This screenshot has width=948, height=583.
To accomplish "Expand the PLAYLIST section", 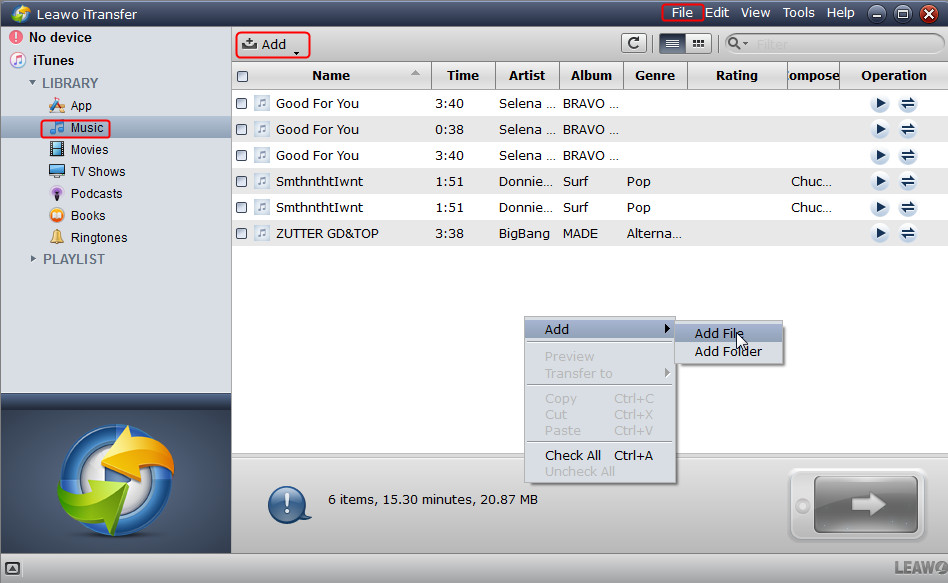I will point(33,259).
